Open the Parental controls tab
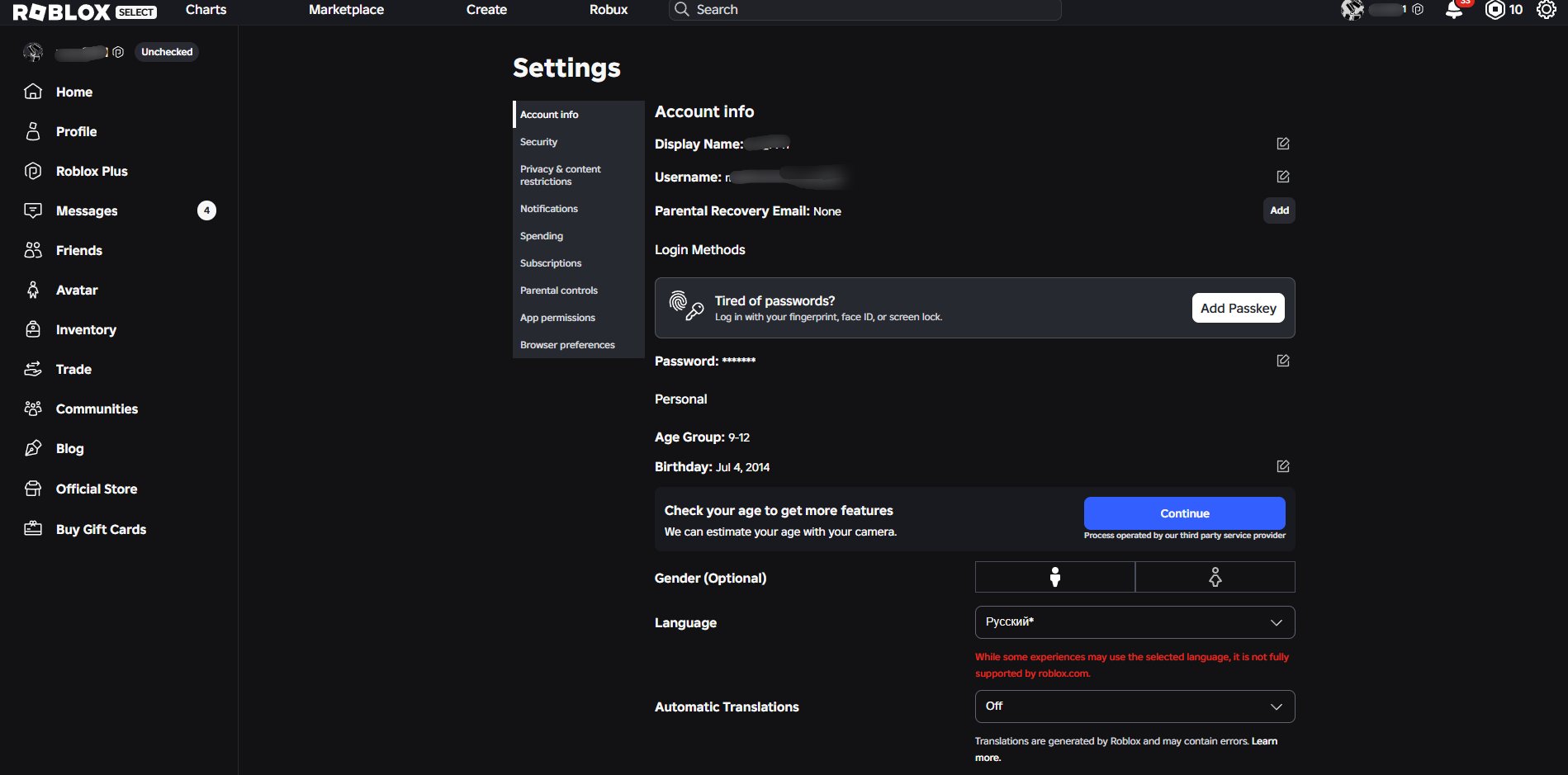 (x=579, y=291)
